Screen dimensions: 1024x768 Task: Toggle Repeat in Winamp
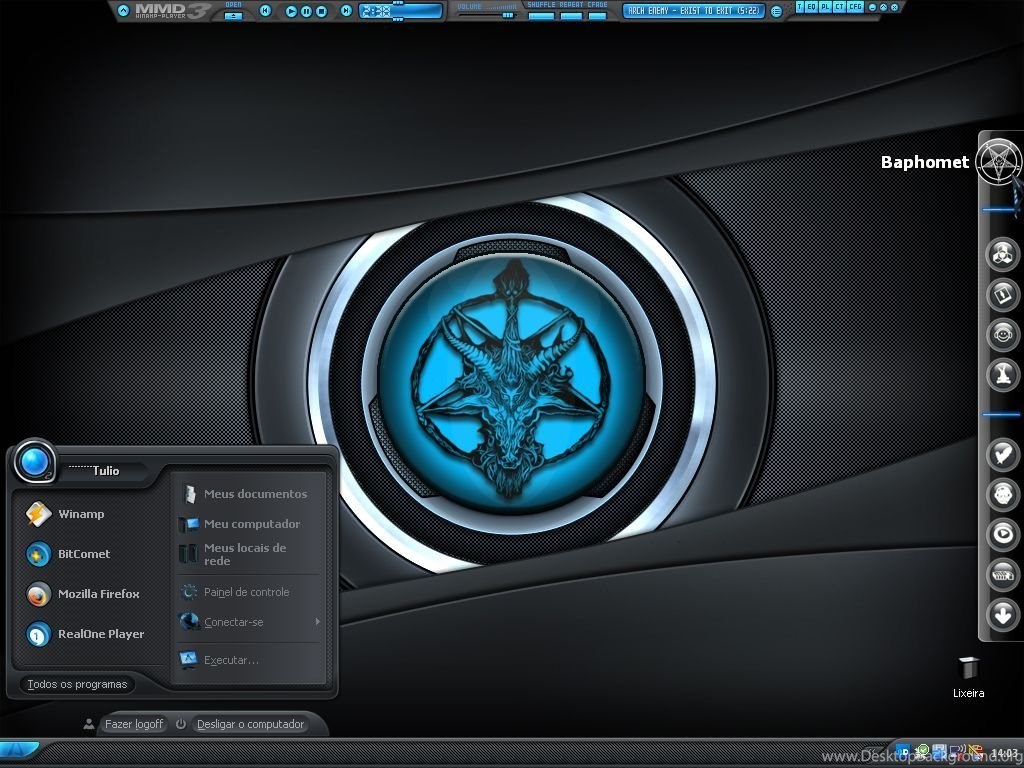571,16
